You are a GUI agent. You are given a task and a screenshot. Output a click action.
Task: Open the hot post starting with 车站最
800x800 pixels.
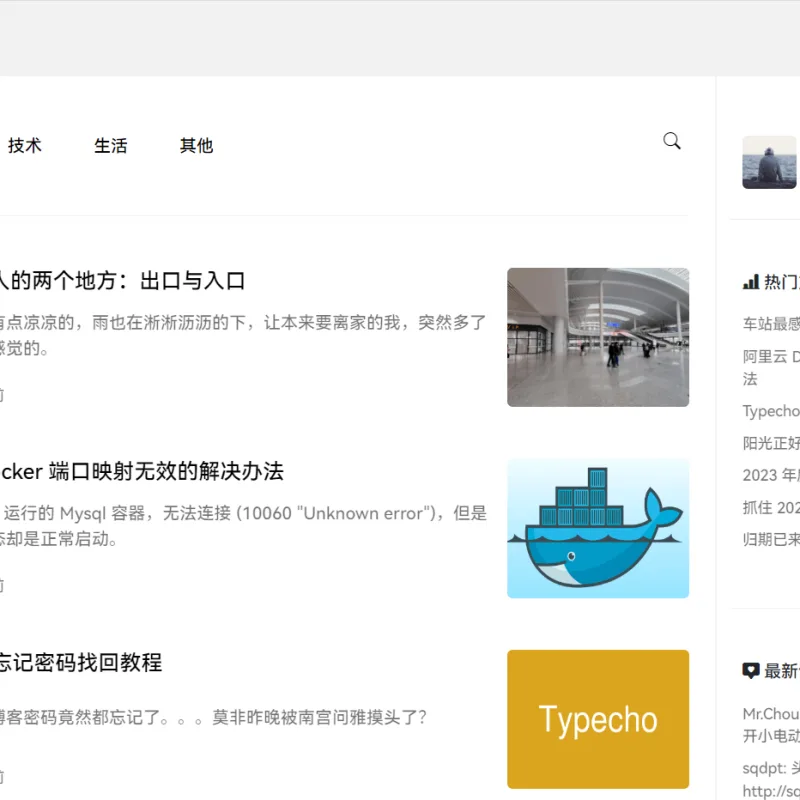point(771,323)
